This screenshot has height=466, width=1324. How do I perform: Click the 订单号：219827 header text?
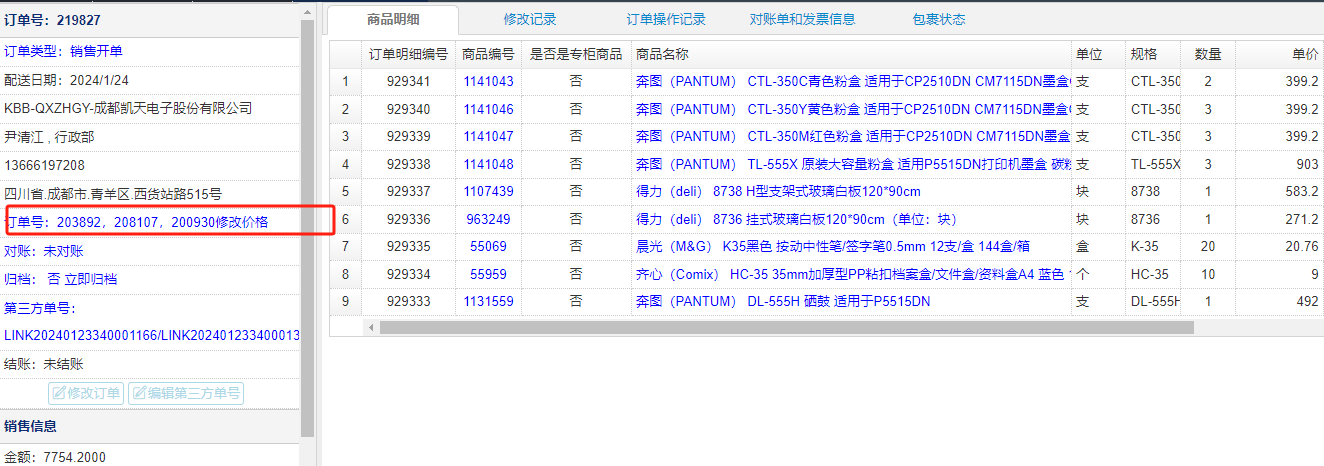(x=52, y=20)
